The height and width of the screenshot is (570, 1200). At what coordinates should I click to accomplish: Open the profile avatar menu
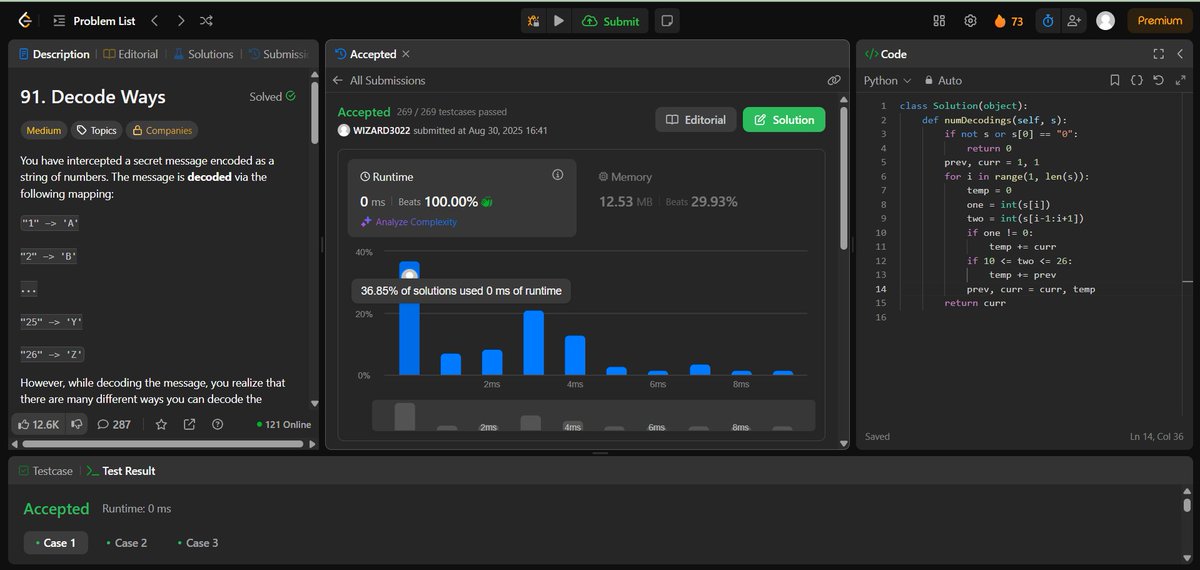1105,20
